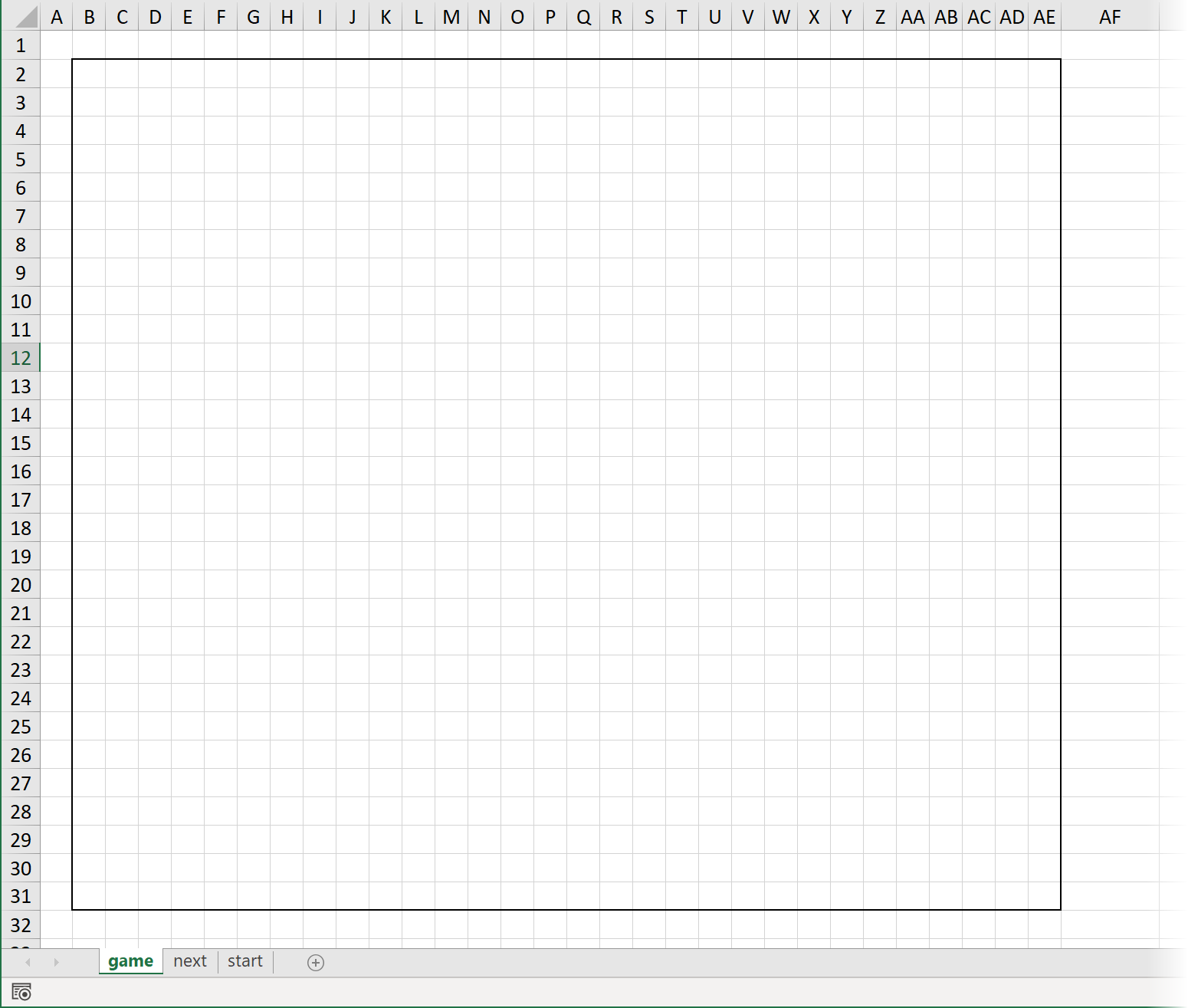Select column AB header
The height and width of the screenshot is (1008, 1188).
[947, 17]
